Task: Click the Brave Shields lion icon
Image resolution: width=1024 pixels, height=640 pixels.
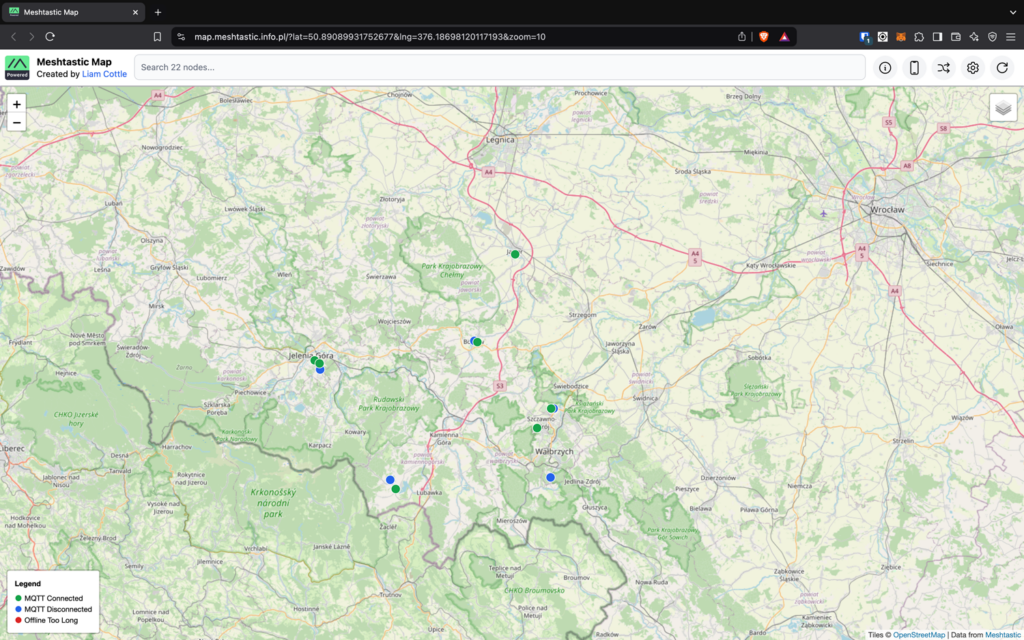Action: coord(764,36)
